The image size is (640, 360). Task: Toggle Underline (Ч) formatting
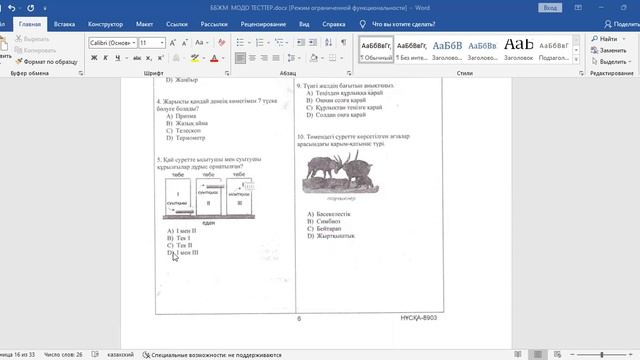[x=118, y=58]
